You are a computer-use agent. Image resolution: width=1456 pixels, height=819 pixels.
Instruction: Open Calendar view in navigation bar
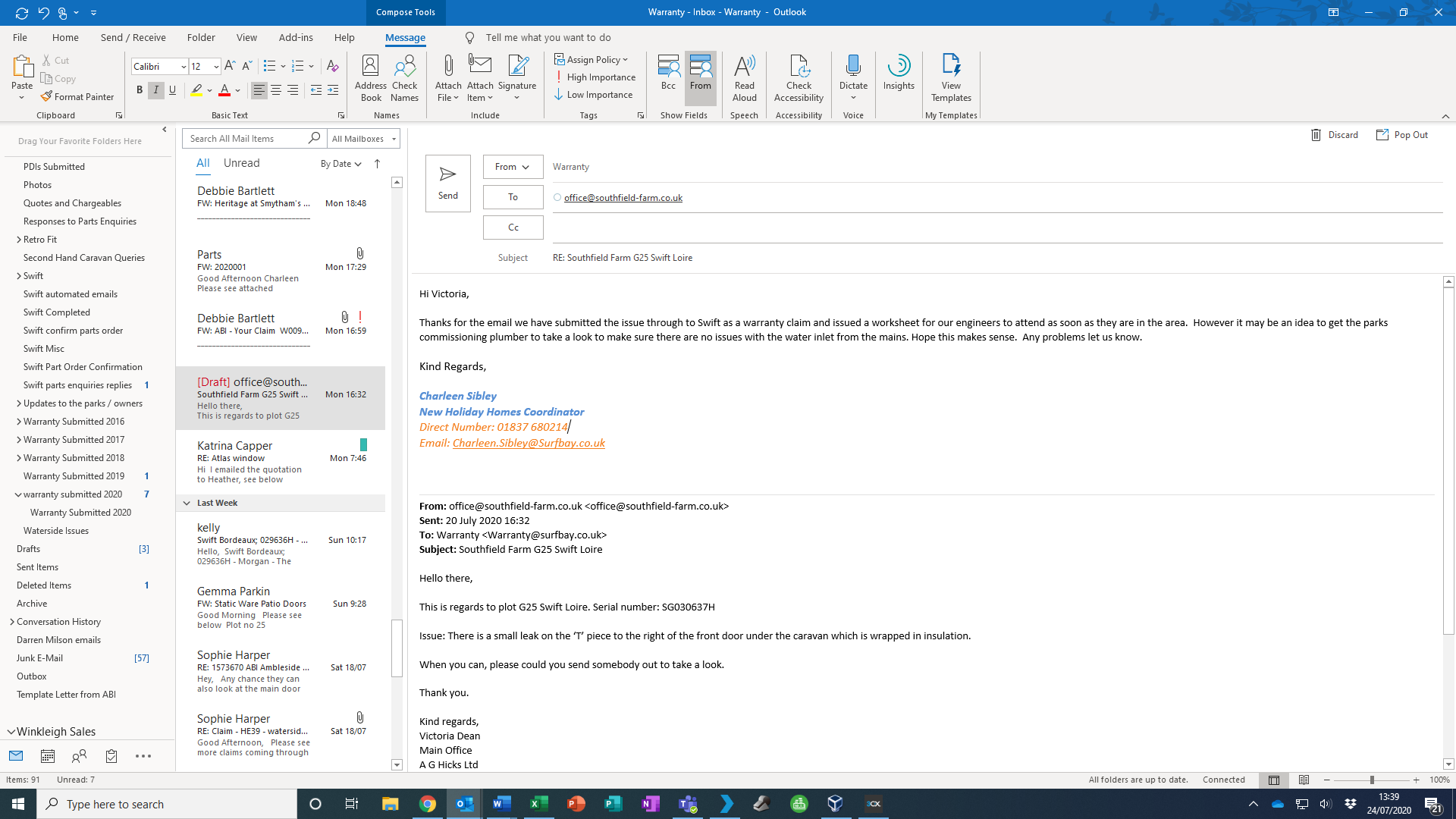(48, 756)
